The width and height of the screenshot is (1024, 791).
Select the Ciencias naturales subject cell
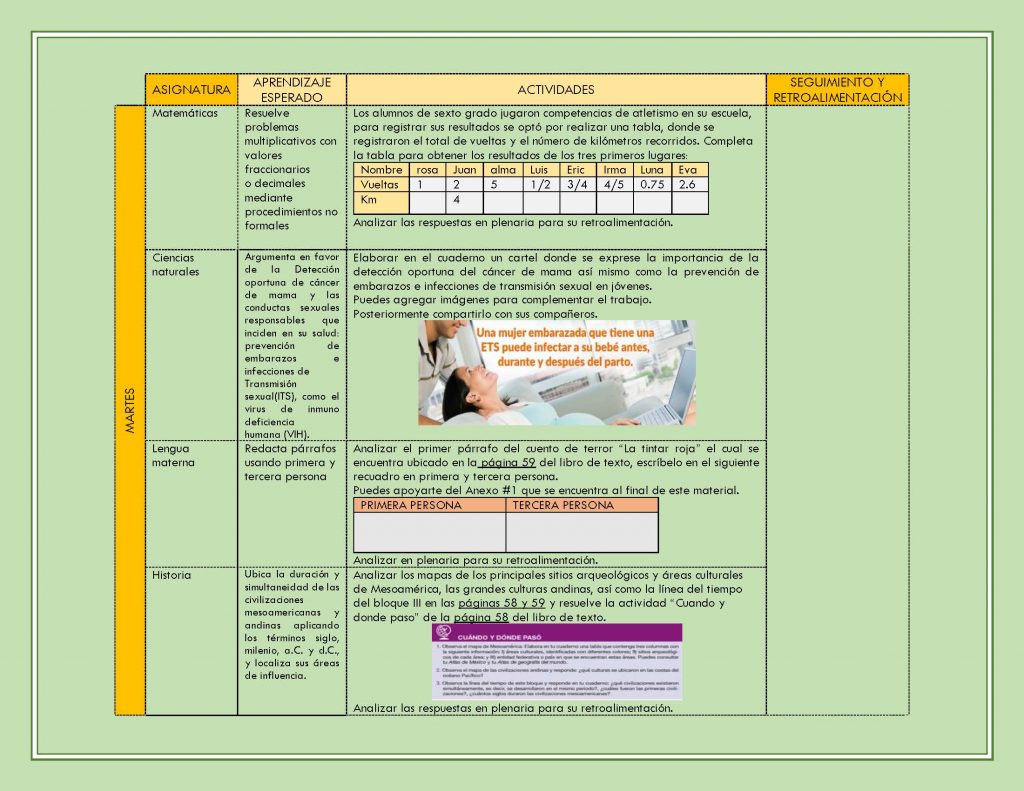pyautogui.click(x=191, y=345)
